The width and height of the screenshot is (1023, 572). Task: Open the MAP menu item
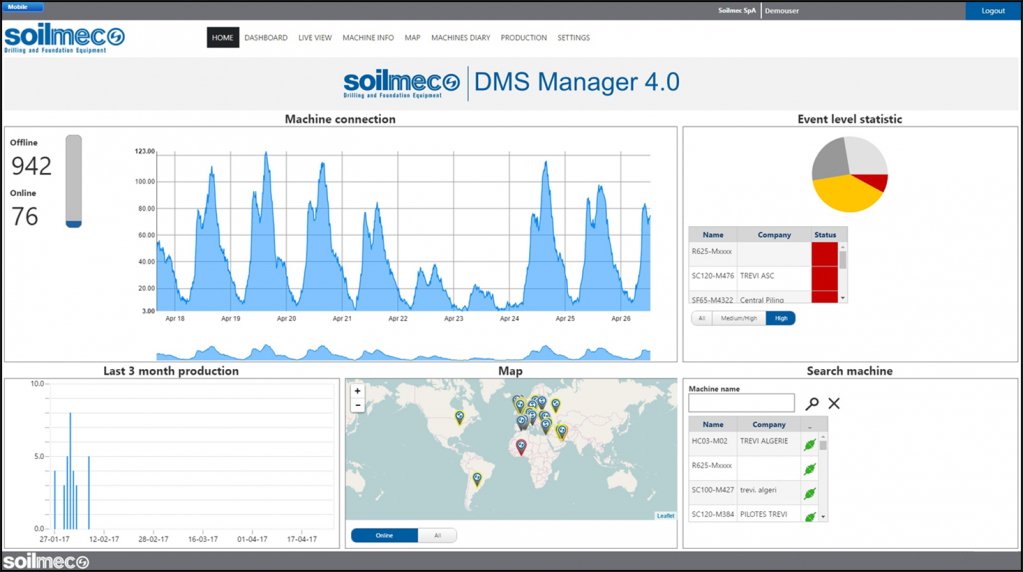point(412,38)
